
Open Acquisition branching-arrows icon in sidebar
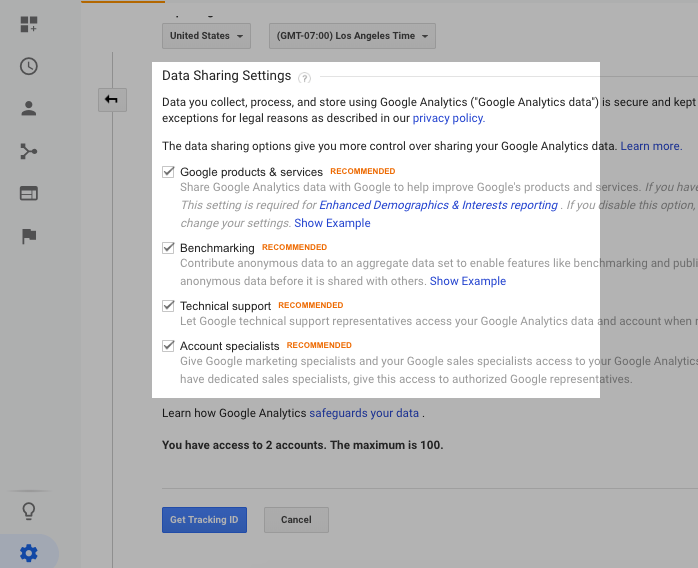pos(28,151)
